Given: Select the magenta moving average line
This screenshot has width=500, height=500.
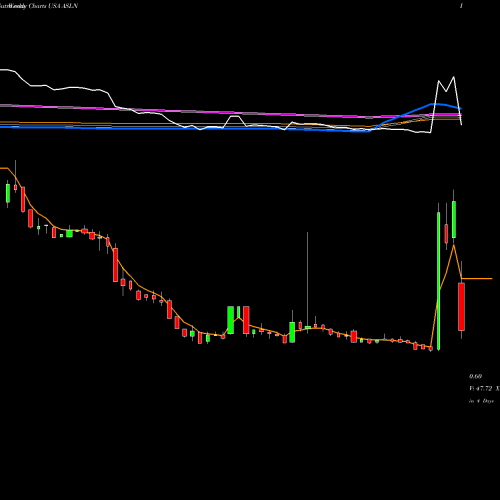Looking at the screenshot, I should [x=230, y=113].
